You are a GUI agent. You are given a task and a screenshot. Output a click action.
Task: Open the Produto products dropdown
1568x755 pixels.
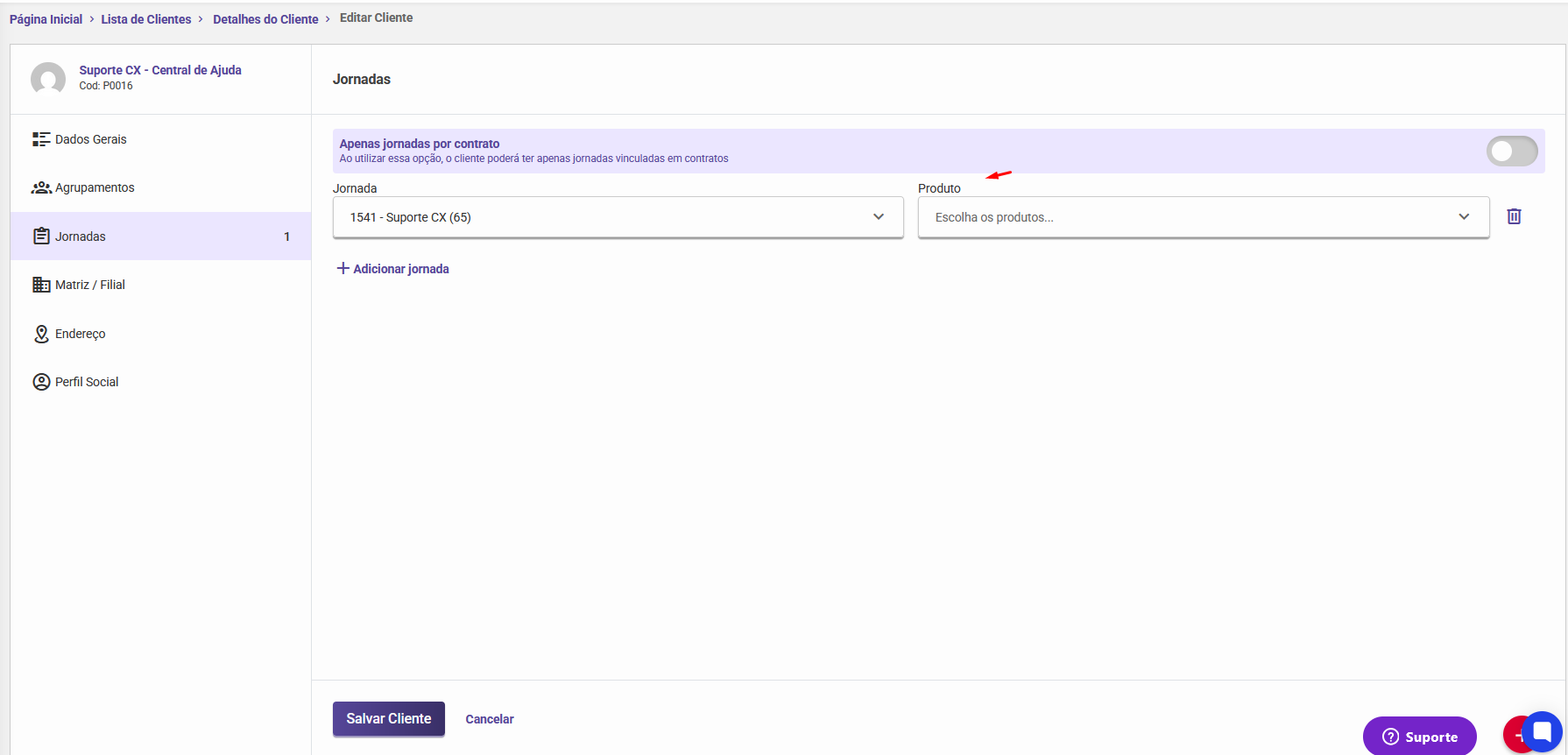(x=1204, y=217)
